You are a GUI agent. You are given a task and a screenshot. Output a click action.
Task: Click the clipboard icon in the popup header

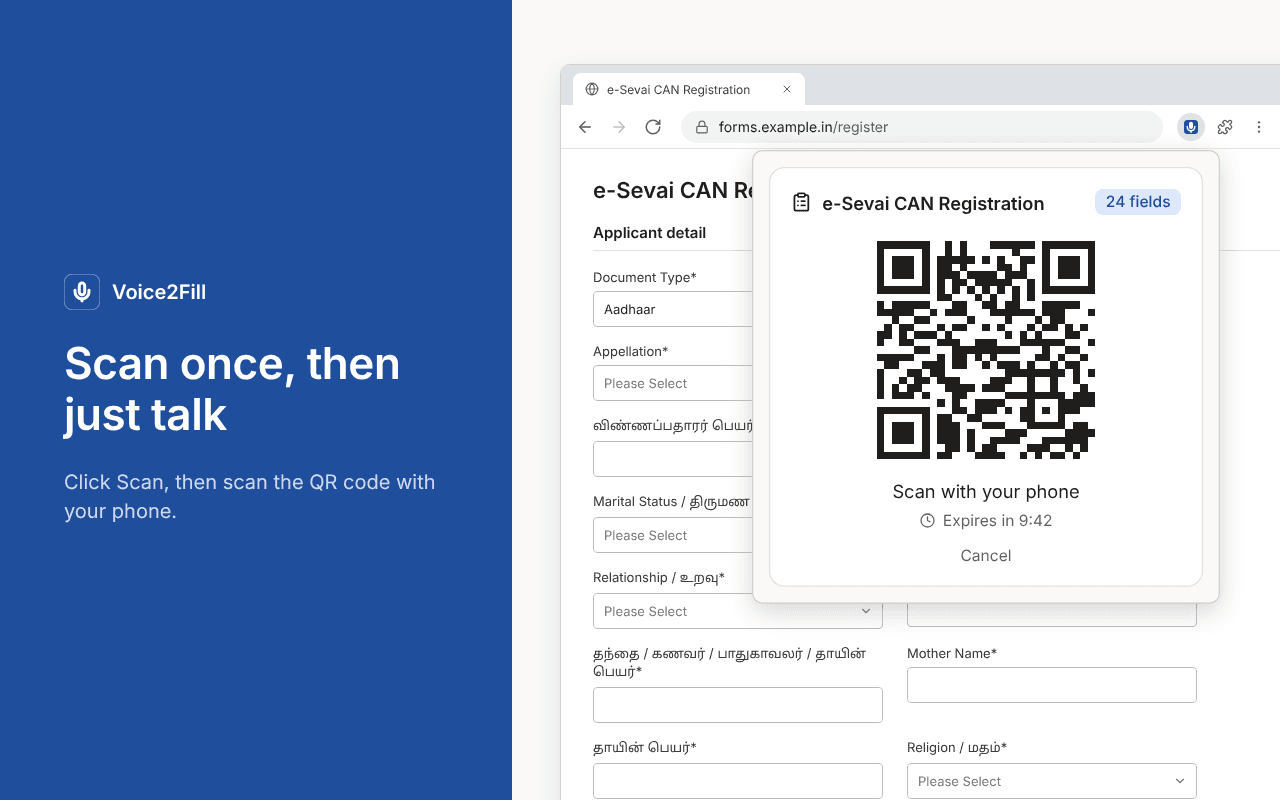coord(801,203)
